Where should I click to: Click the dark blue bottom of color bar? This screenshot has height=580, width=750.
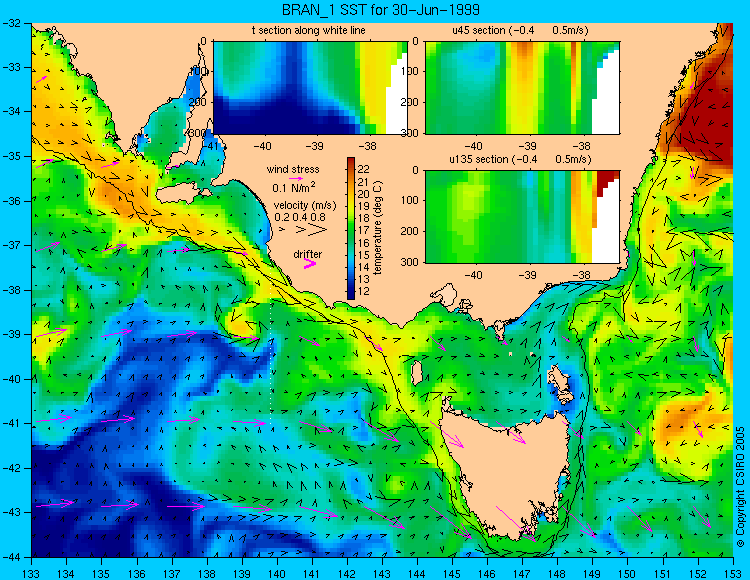click(x=351, y=294)
